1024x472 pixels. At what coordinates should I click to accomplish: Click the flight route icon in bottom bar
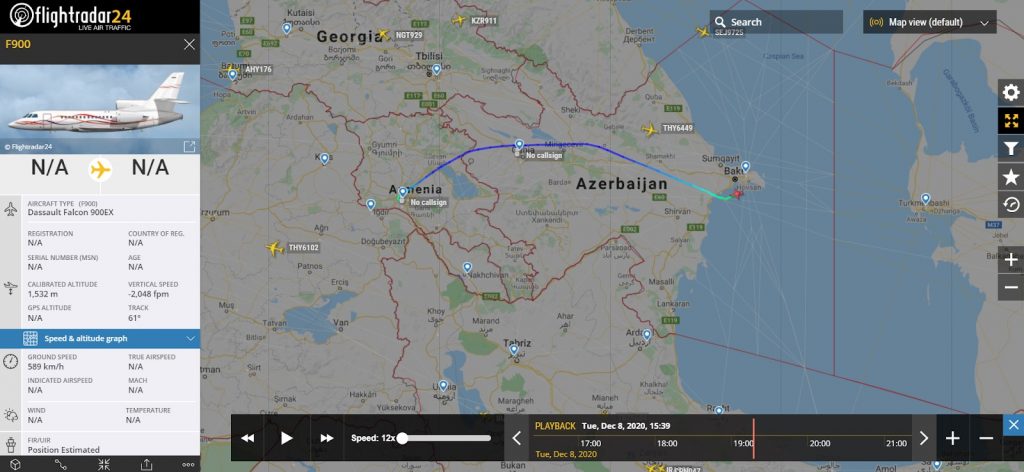[x=60, y=464]
